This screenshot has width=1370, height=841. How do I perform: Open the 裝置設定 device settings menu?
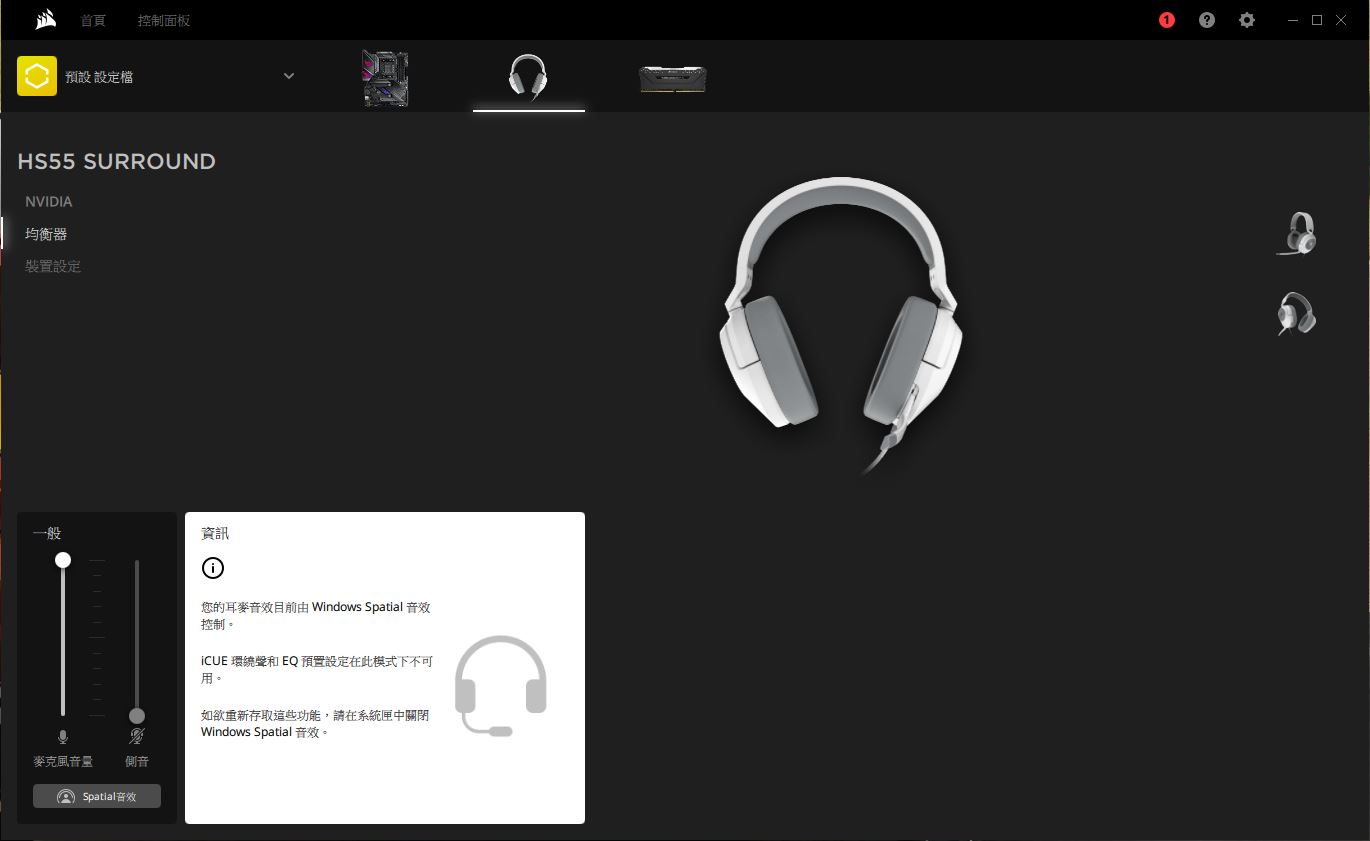(x=53, y=266)
